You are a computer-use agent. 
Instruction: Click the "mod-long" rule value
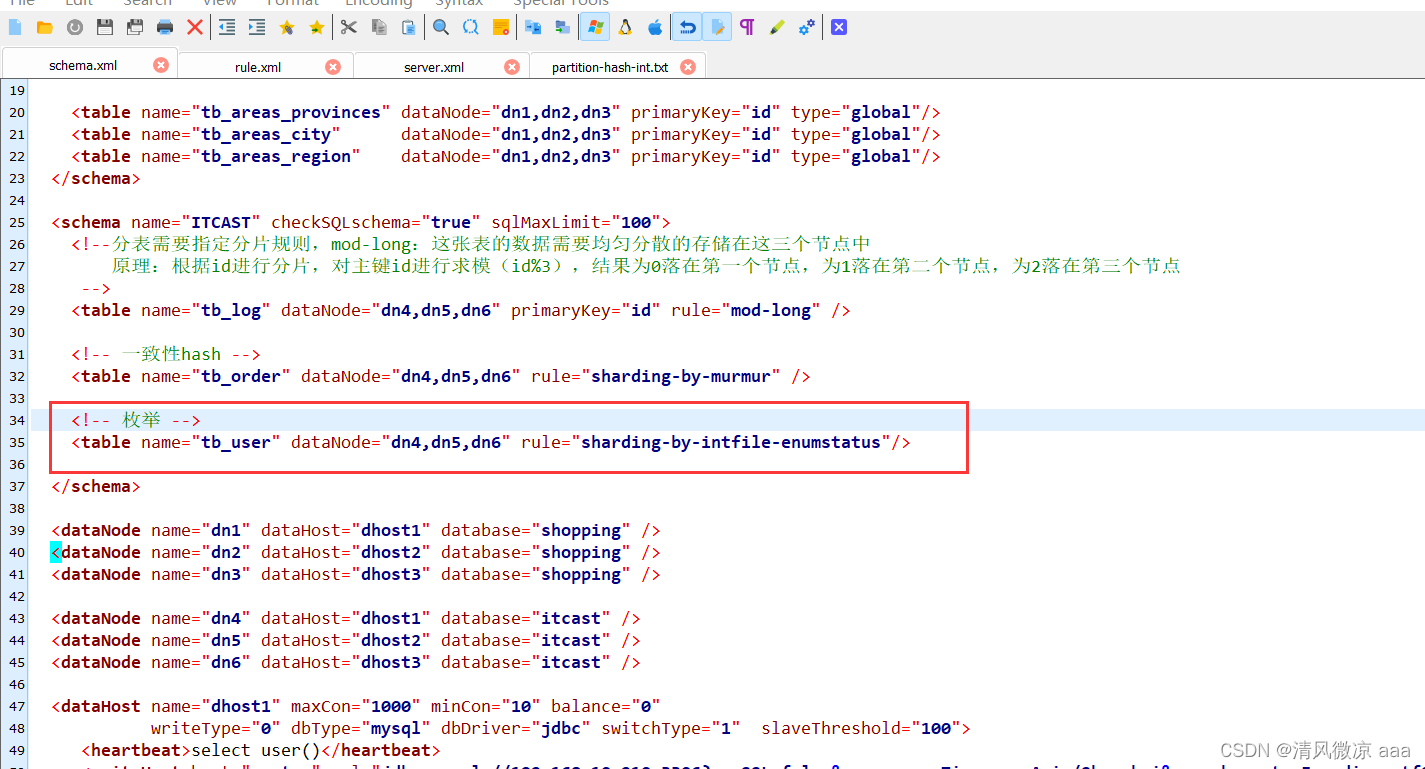pos(771,310)
